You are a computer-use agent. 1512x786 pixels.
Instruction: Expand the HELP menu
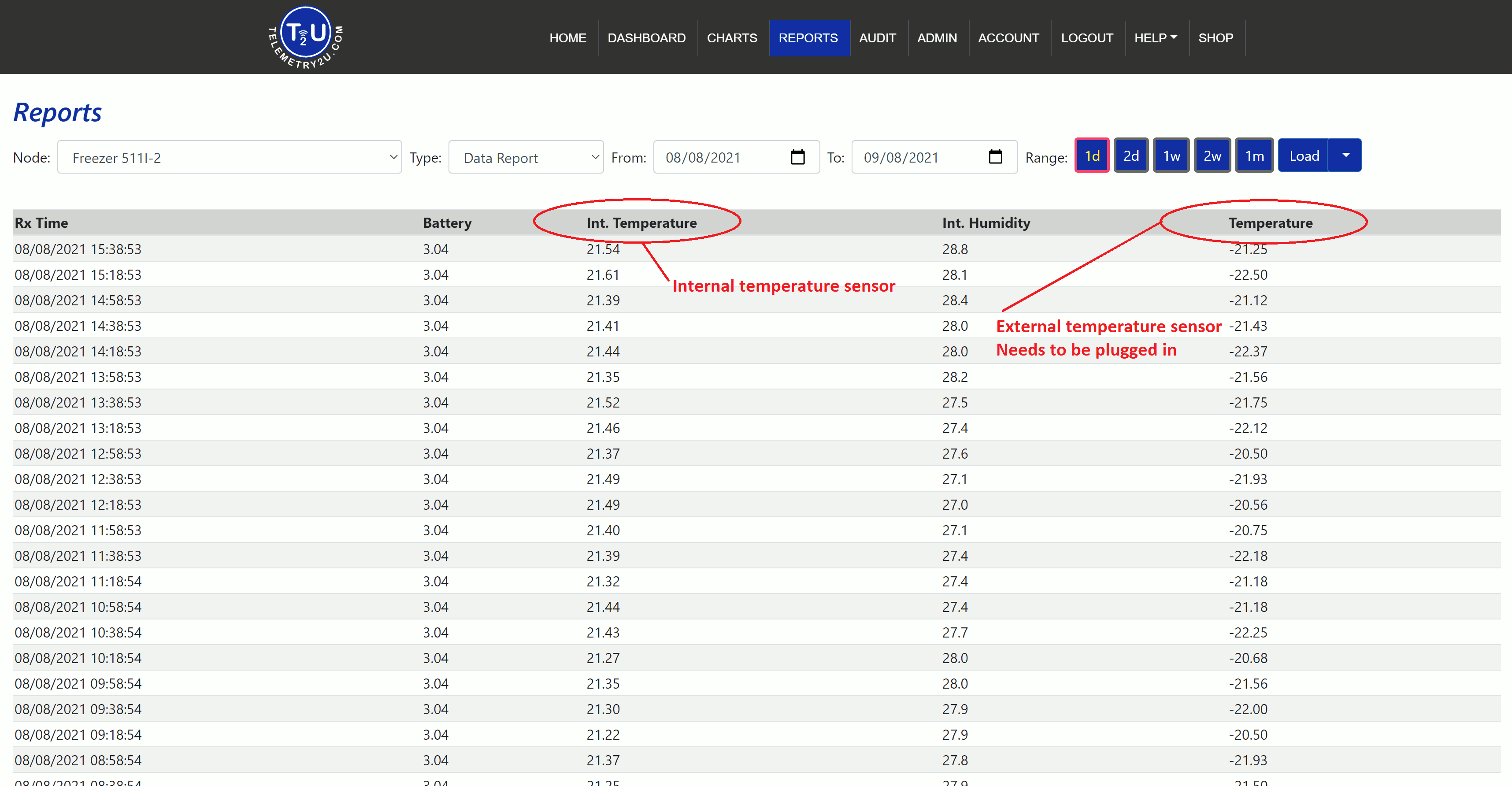[x=1156, y=38]
